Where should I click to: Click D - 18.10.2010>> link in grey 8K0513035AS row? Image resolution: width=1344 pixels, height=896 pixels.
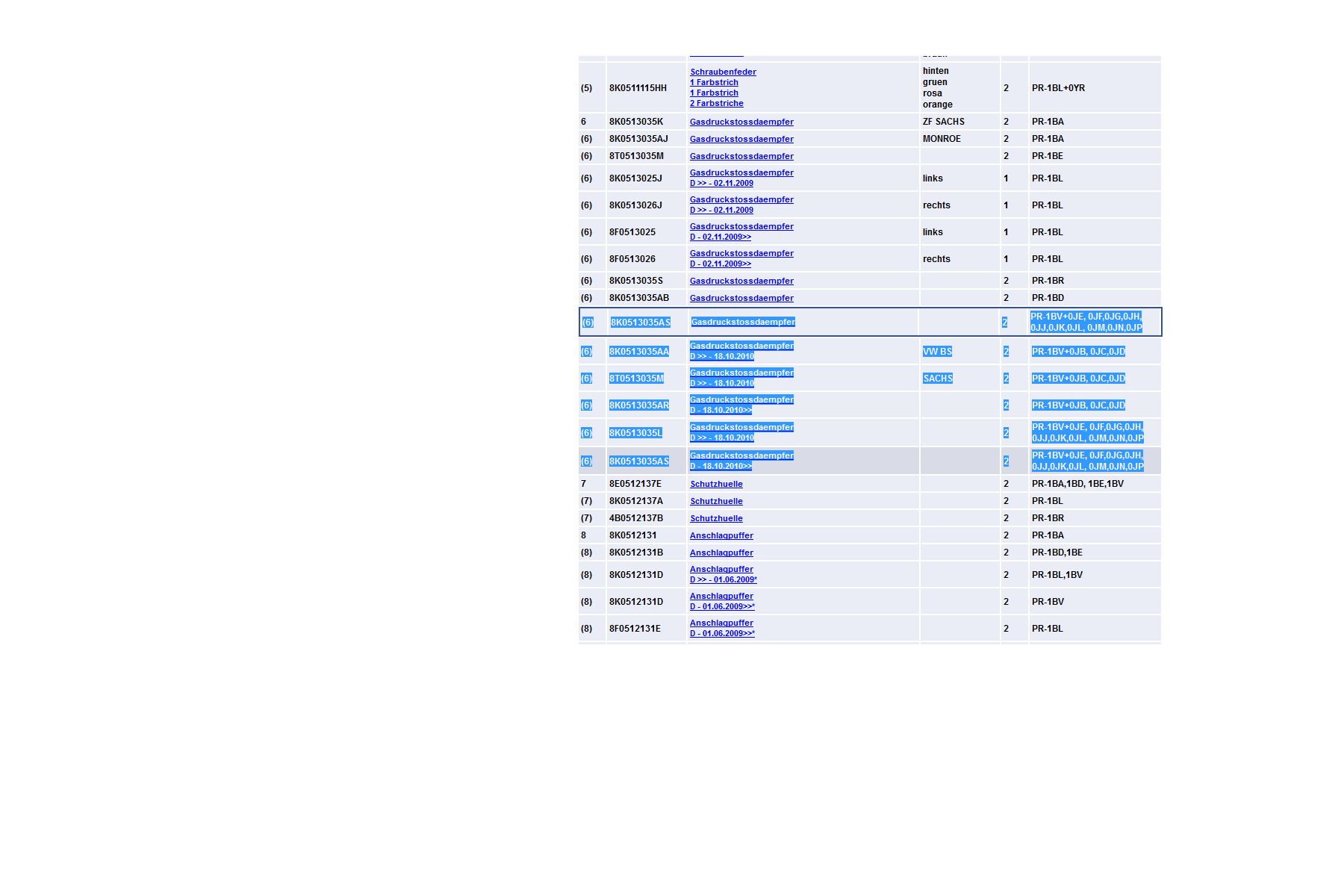click(x=721, y=466)
